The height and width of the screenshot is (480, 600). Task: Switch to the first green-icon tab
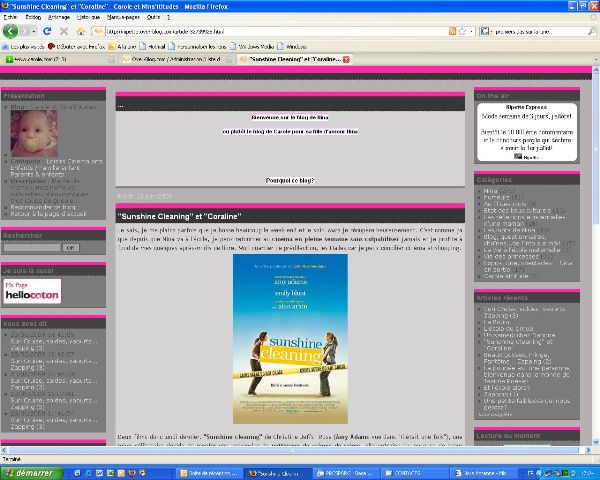(x=57, y=59)
